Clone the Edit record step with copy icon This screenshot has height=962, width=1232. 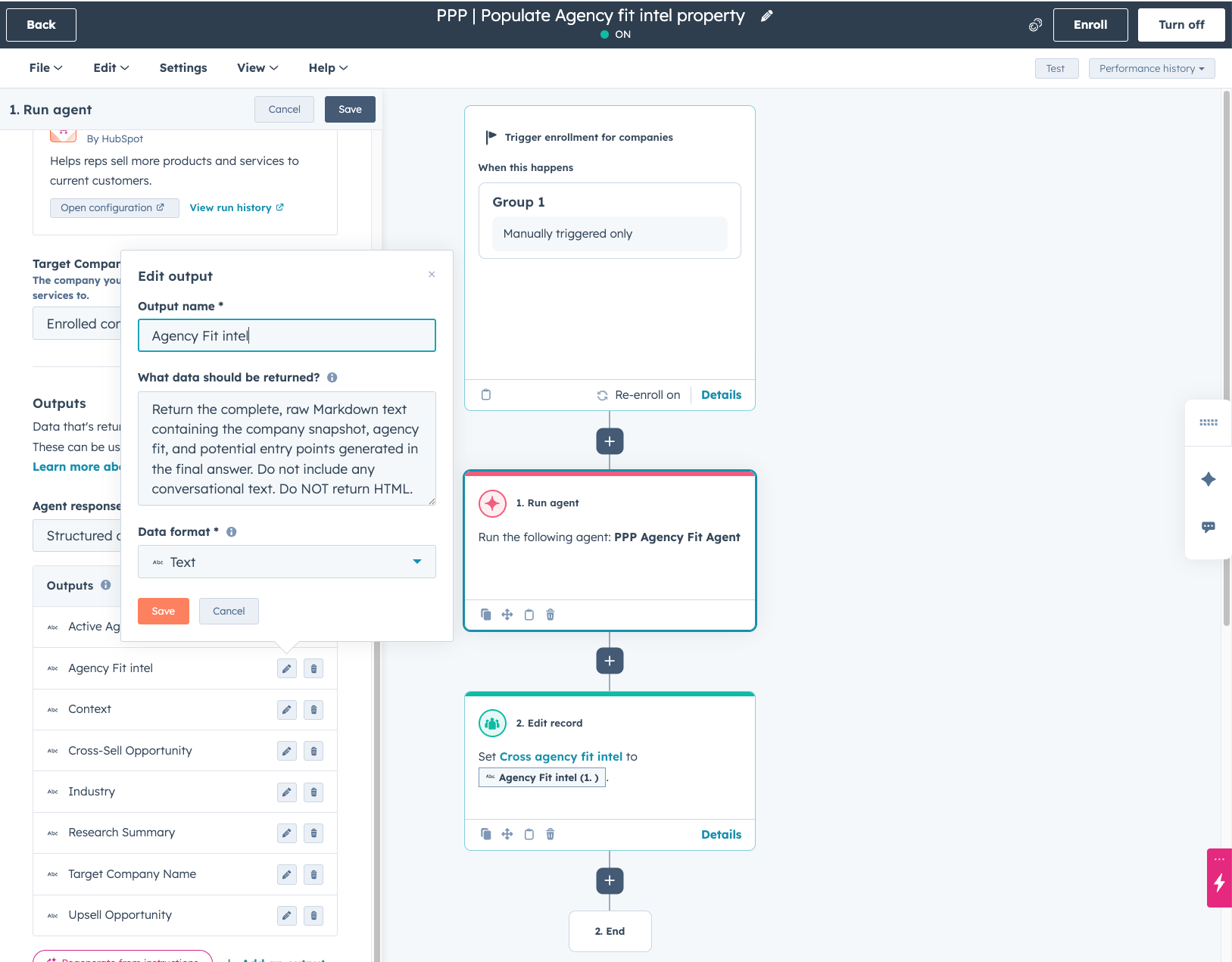(x=485, y=833)
